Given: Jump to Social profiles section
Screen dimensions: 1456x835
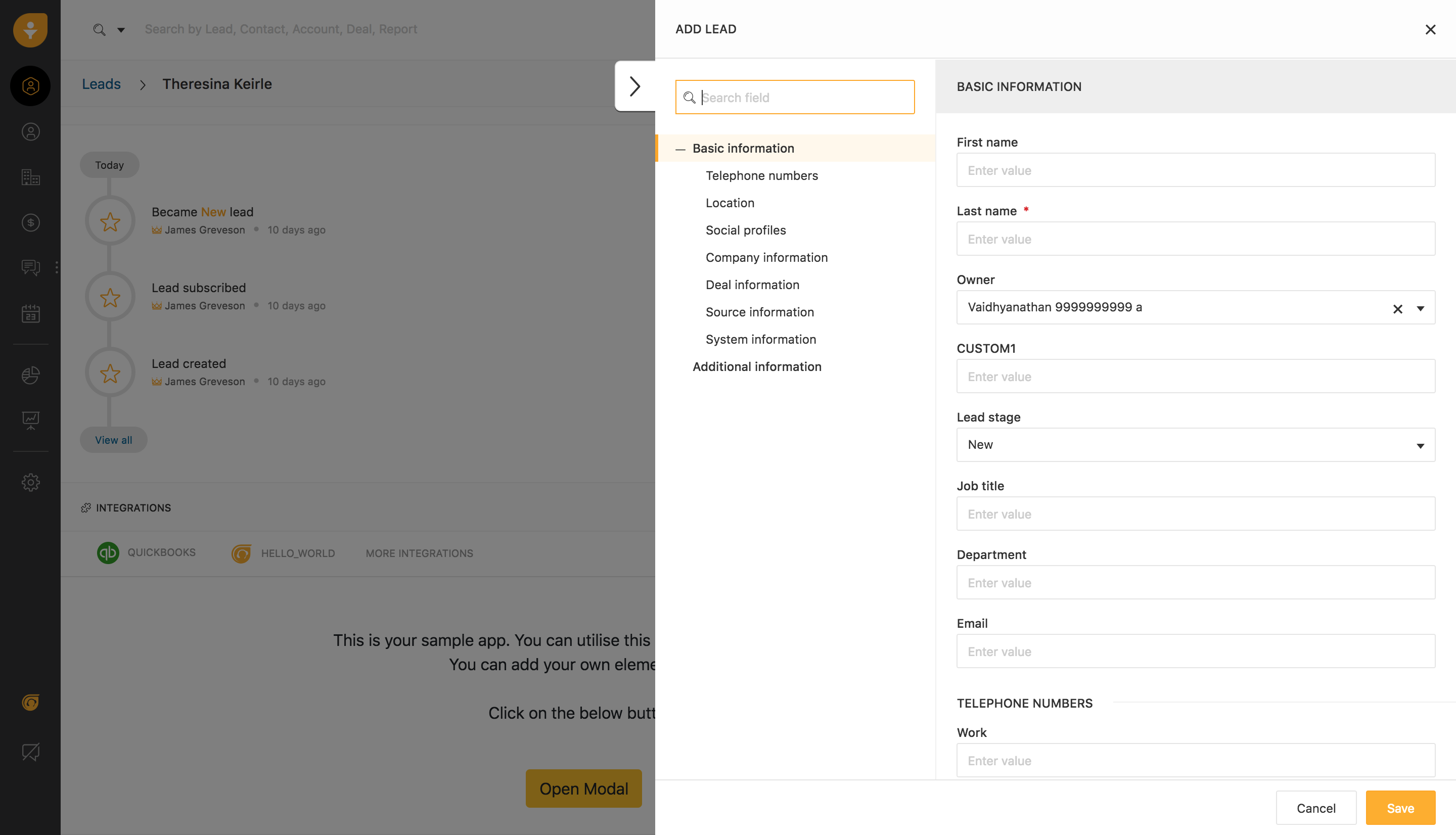Looking at the screenshot, I should coord(746,230).
